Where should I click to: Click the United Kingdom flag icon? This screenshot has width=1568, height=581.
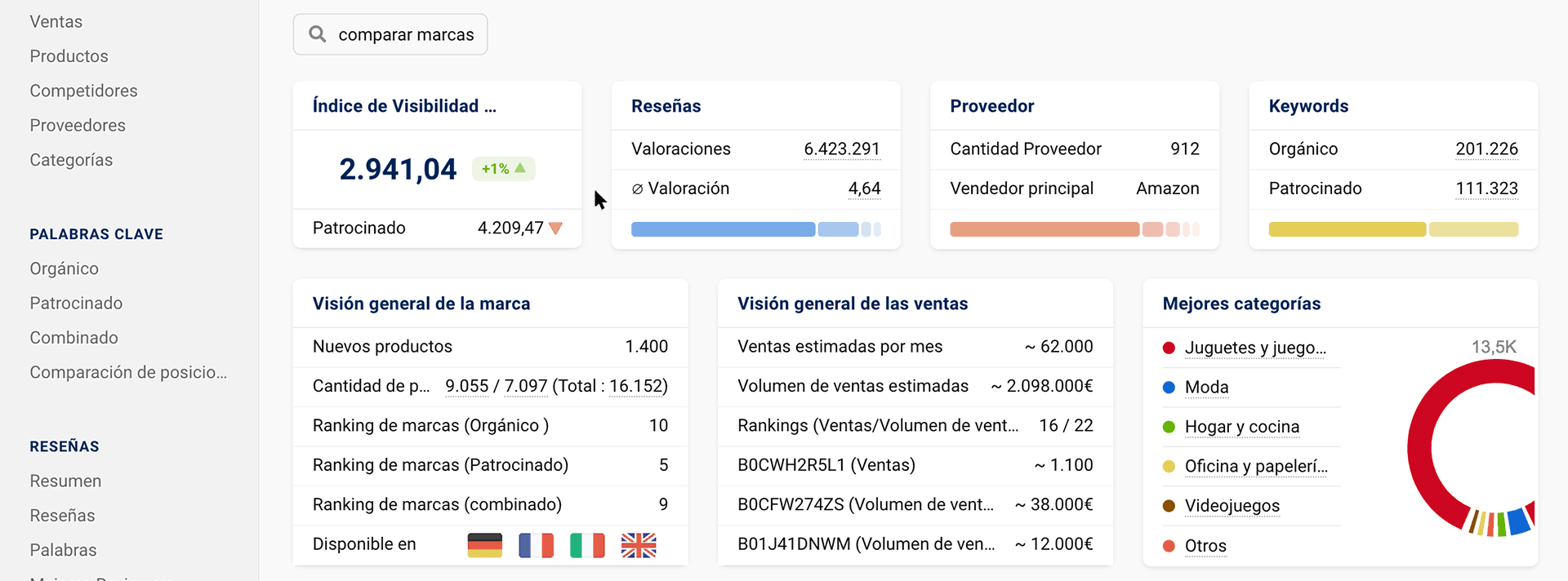point(639,545)
